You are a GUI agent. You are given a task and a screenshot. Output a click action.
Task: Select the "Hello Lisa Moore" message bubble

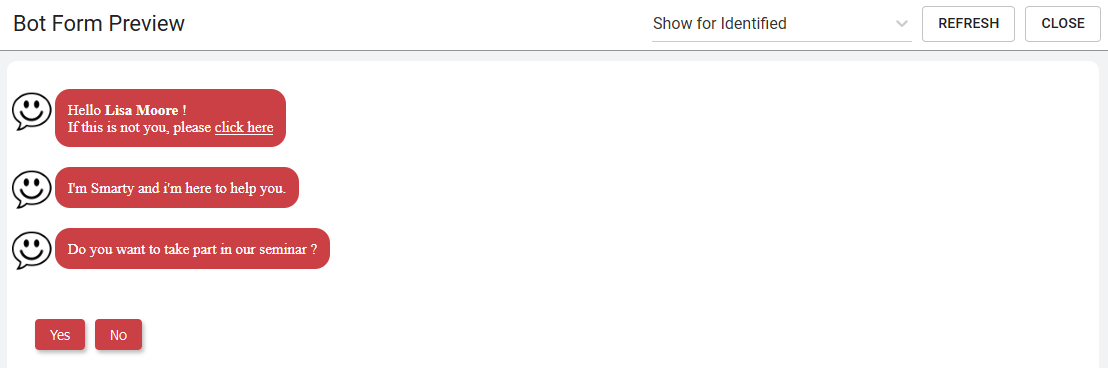coord(170,118)
